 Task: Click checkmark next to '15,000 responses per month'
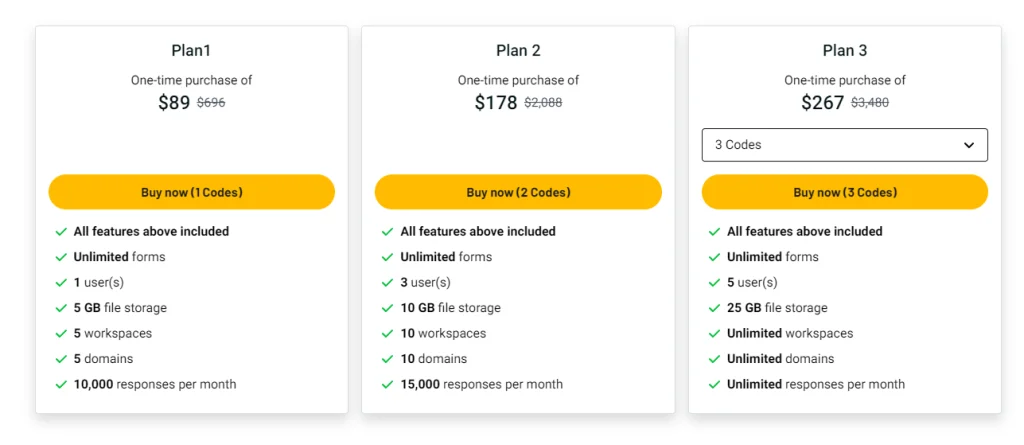(388, 385)
